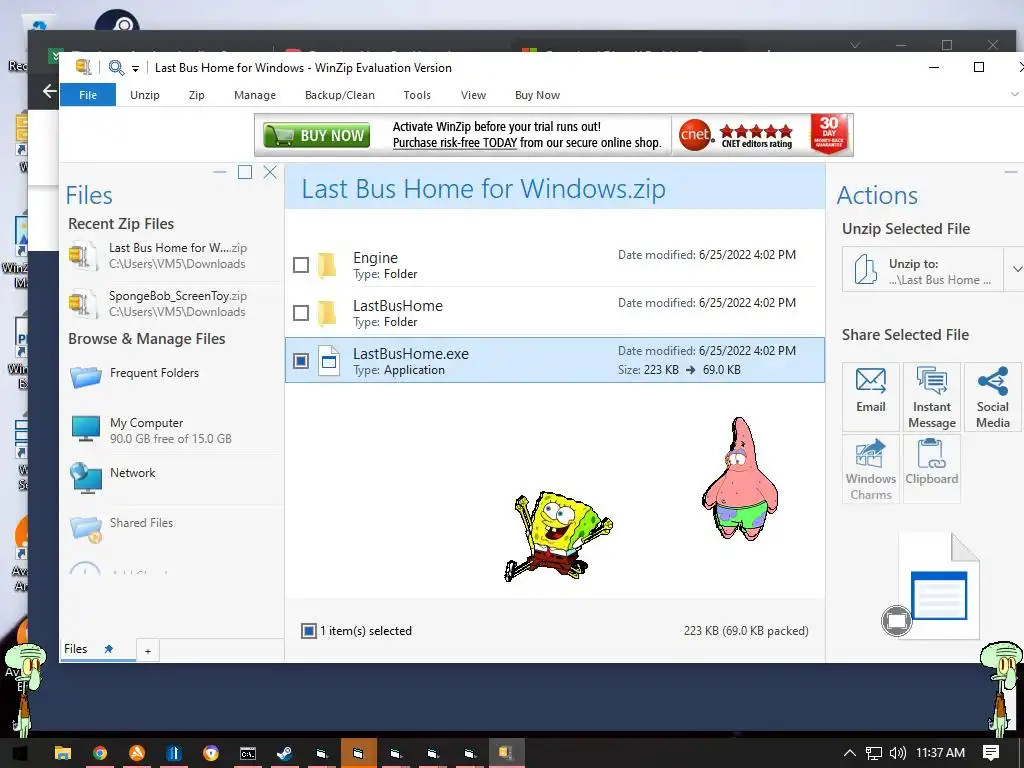Open the Backup/Clean ribbon tab
1024x768 pixels.
click(x=340, y=95)
